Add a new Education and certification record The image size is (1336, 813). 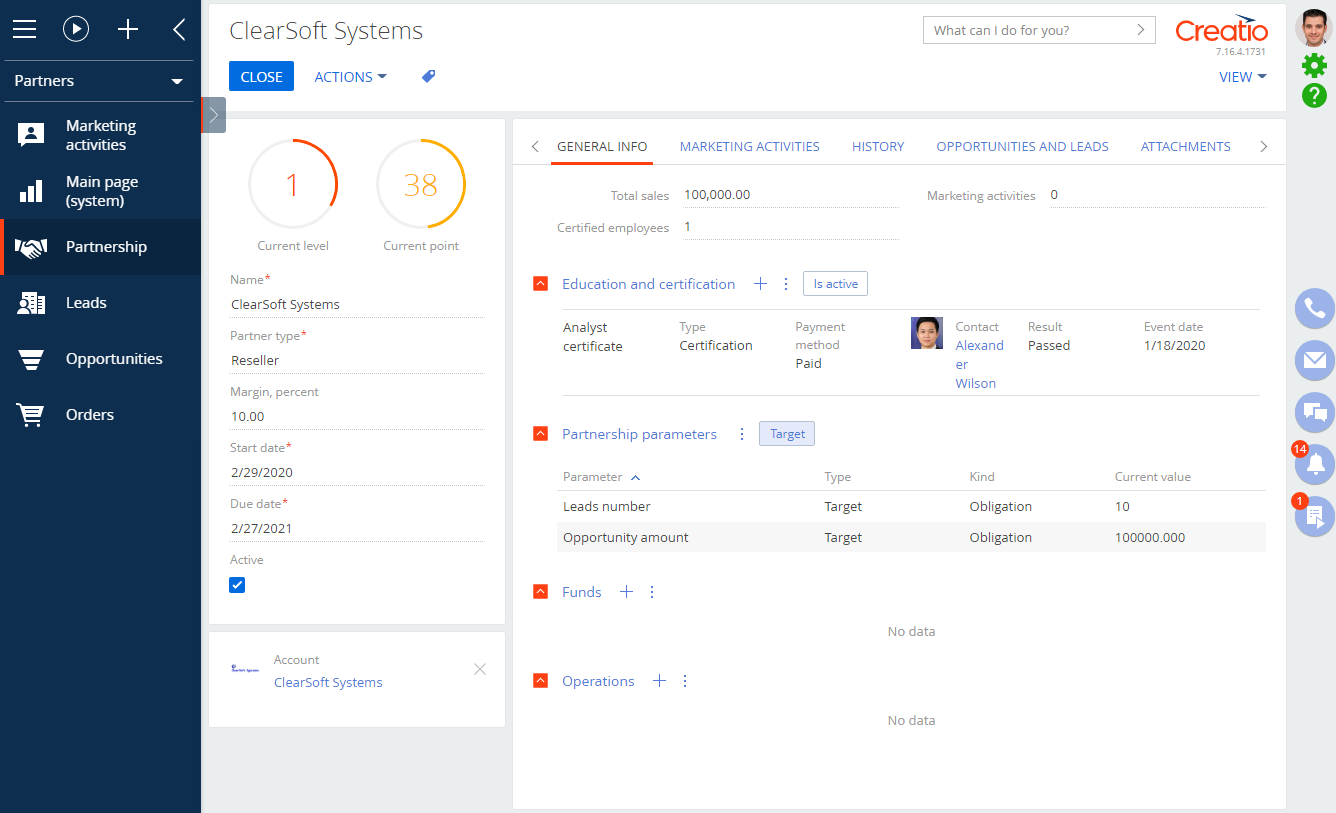760,284
